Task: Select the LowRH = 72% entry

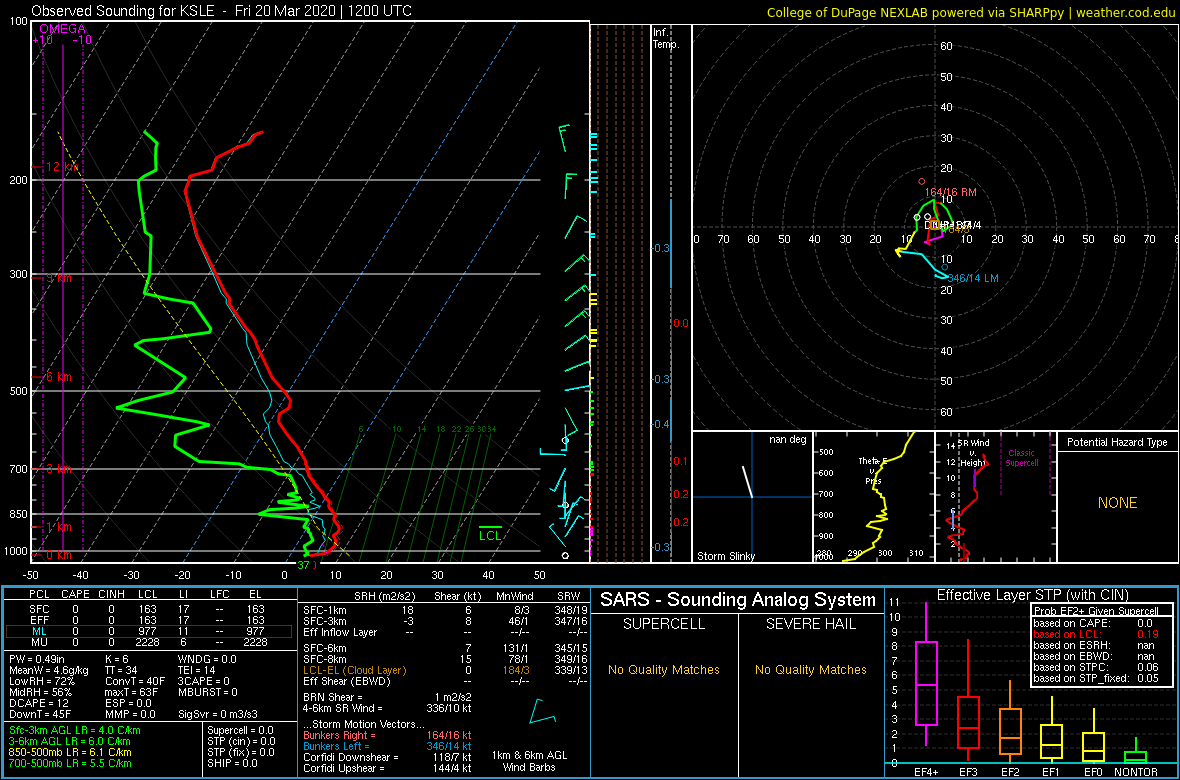Action: point(41,681)
